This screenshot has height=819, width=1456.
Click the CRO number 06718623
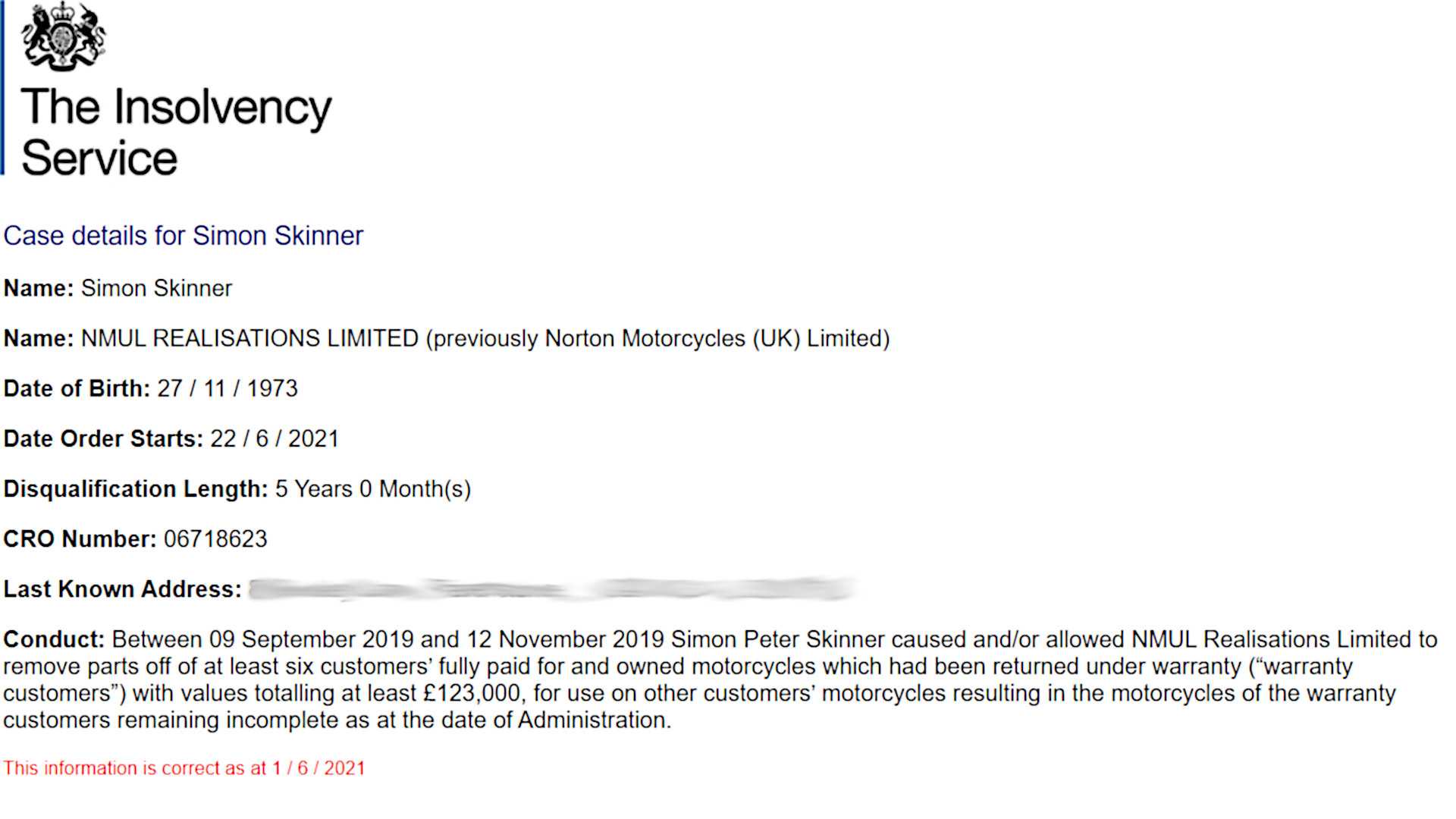click(x=215, y=539)
